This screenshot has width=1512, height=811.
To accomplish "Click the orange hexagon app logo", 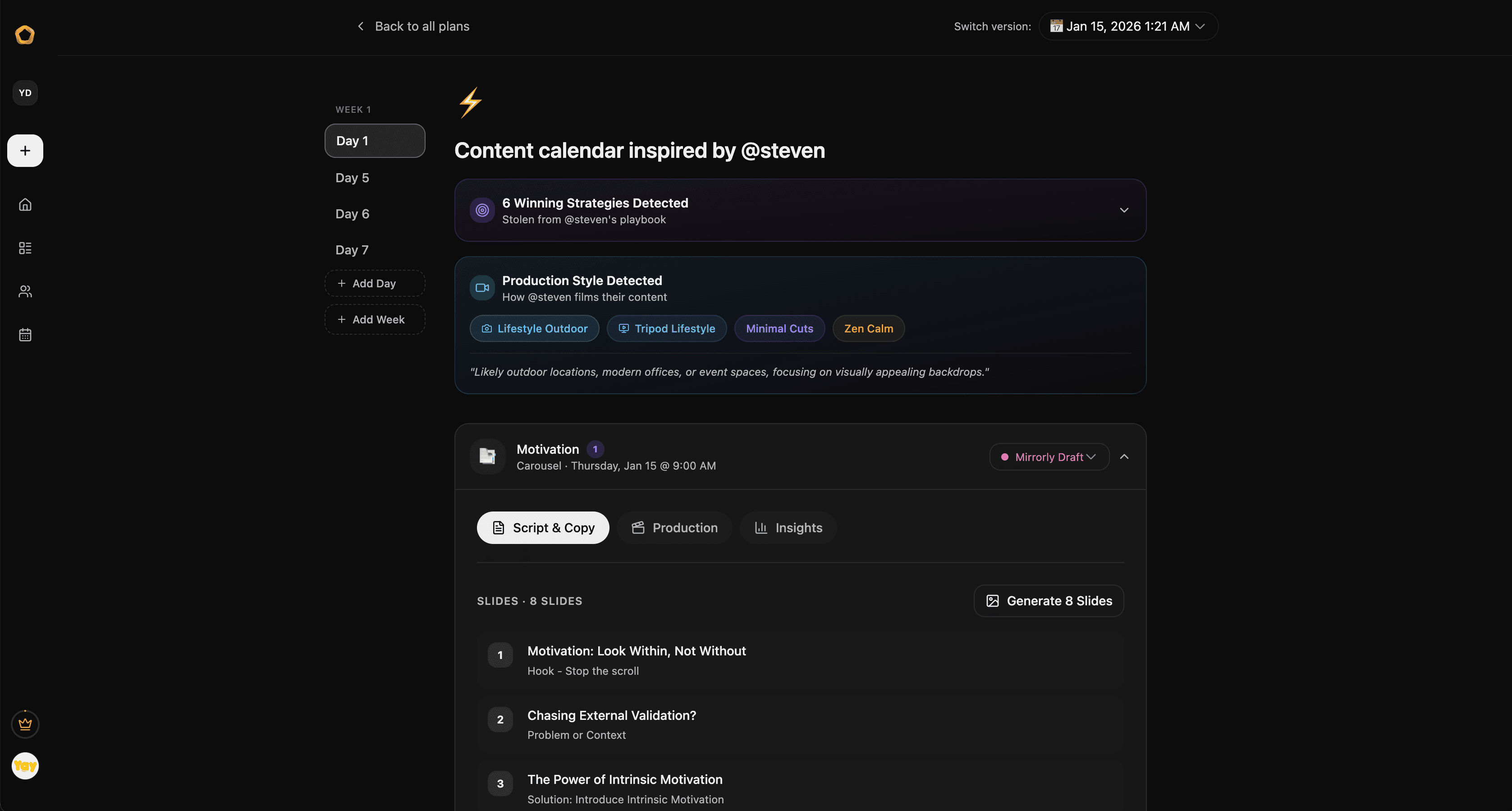I will [x=25, y=35].
